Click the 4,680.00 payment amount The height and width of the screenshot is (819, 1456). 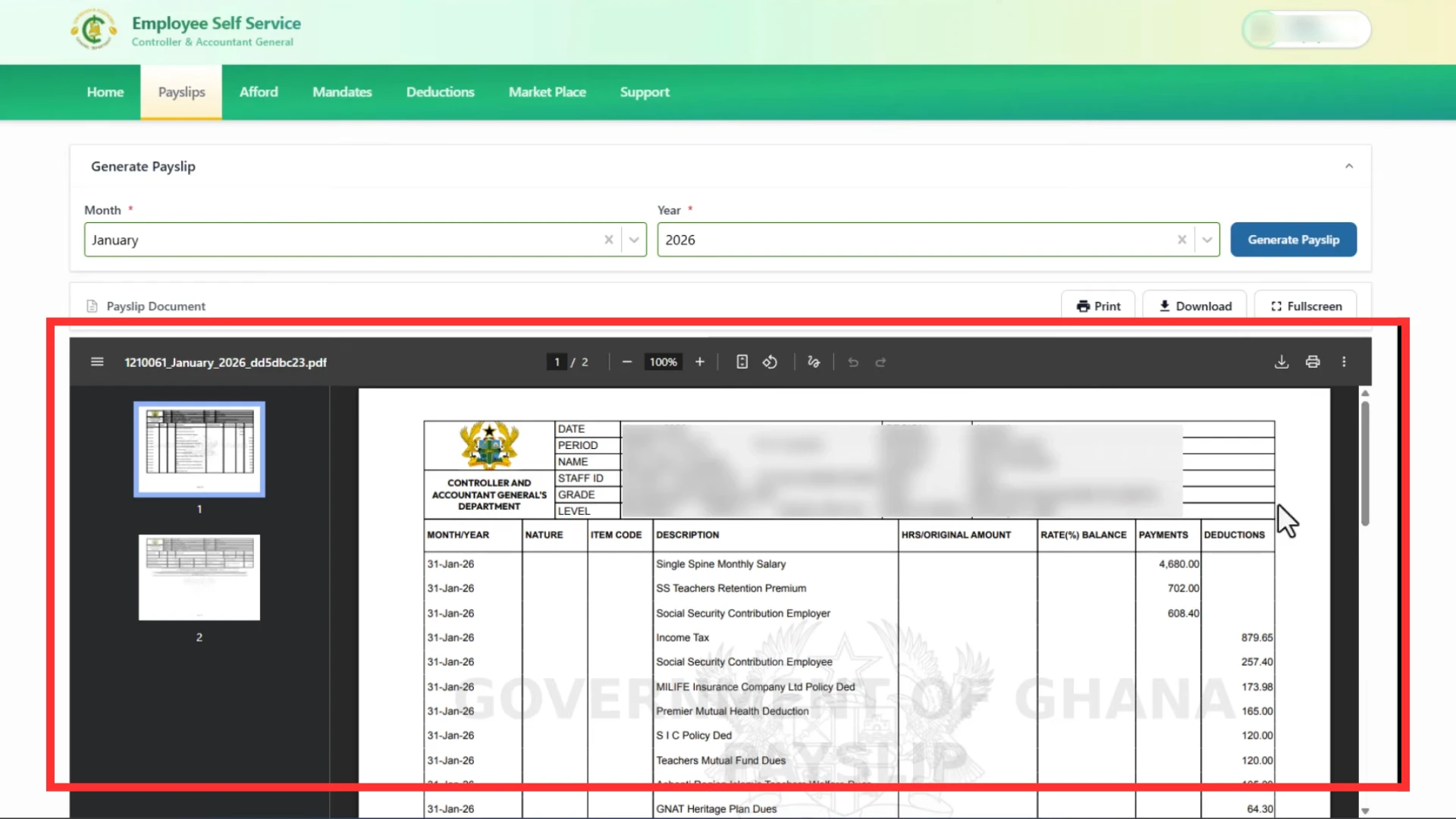click(1178, 564)
